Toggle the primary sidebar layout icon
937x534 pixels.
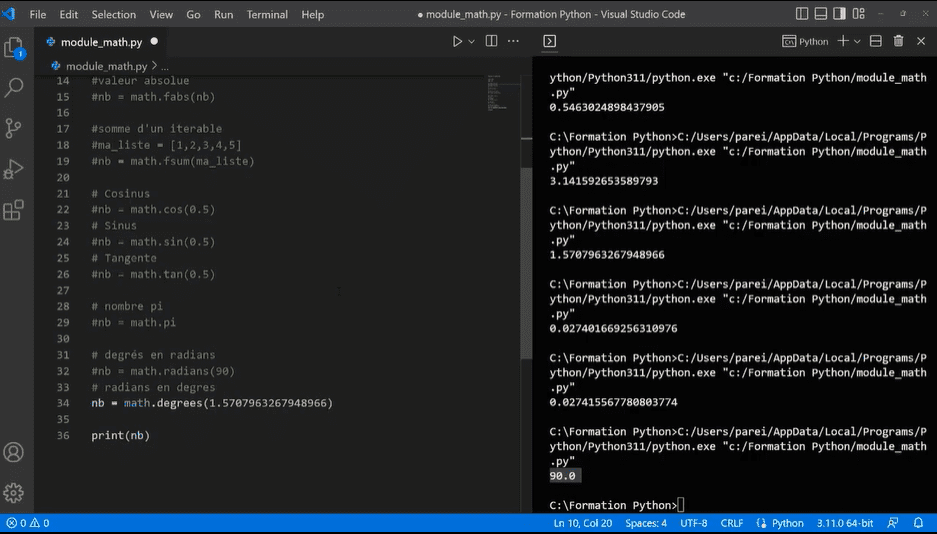(803, 14)
